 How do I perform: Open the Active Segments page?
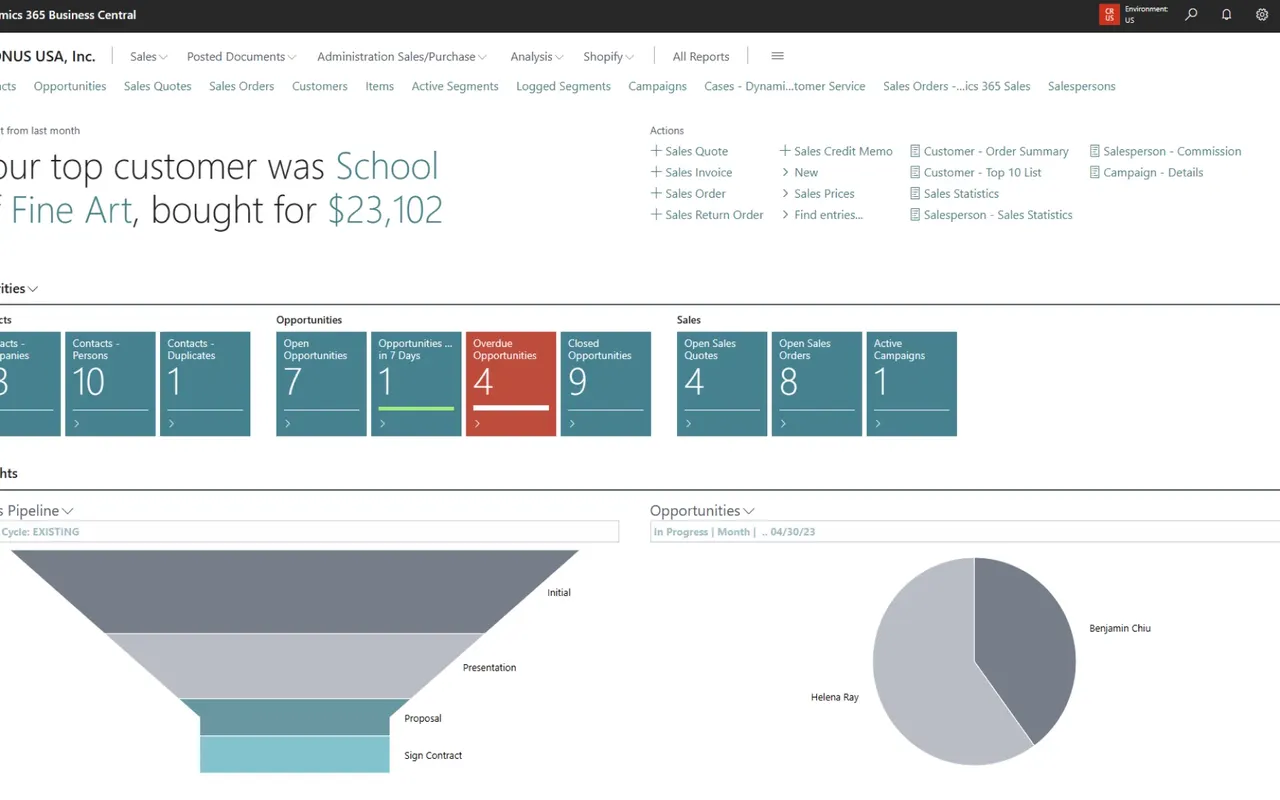455,86
